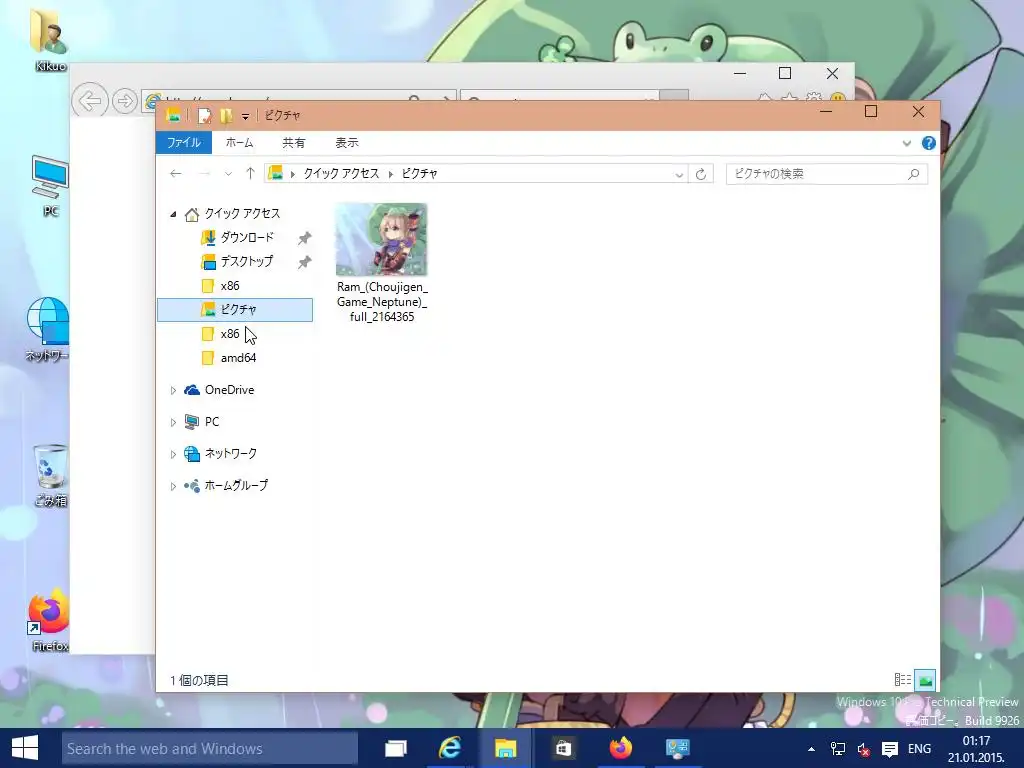Open the Store from the taskbar

[x=563, y=748]
